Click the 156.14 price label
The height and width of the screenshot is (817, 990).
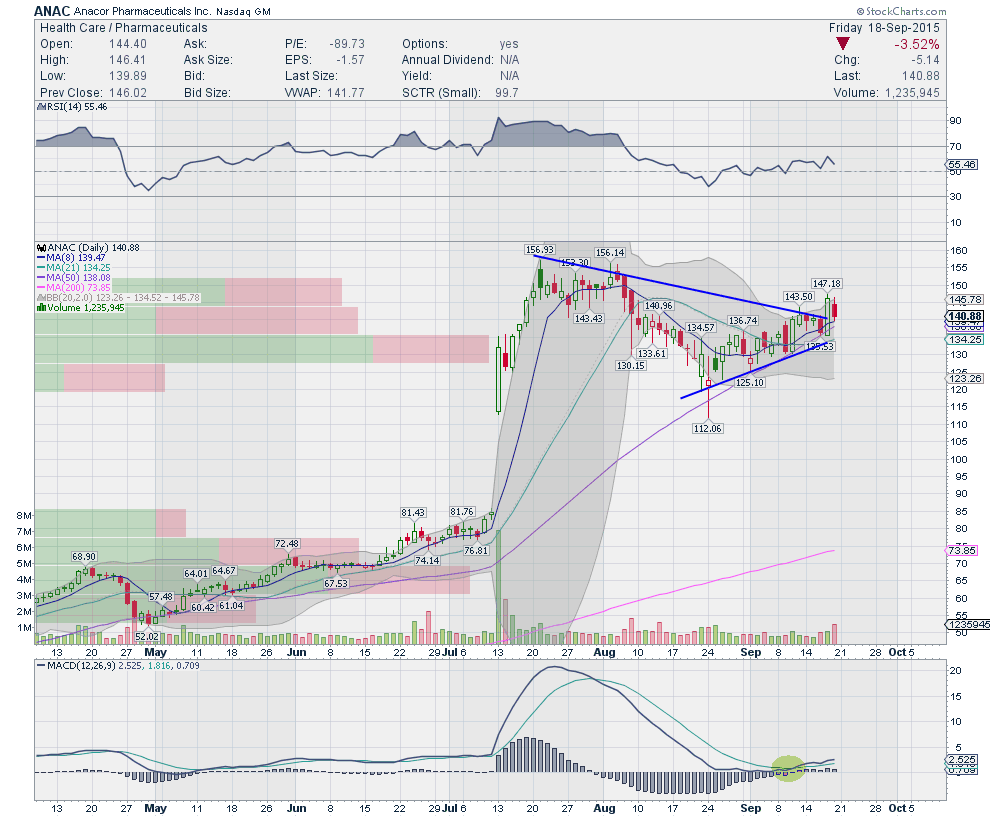pos(610,253)
